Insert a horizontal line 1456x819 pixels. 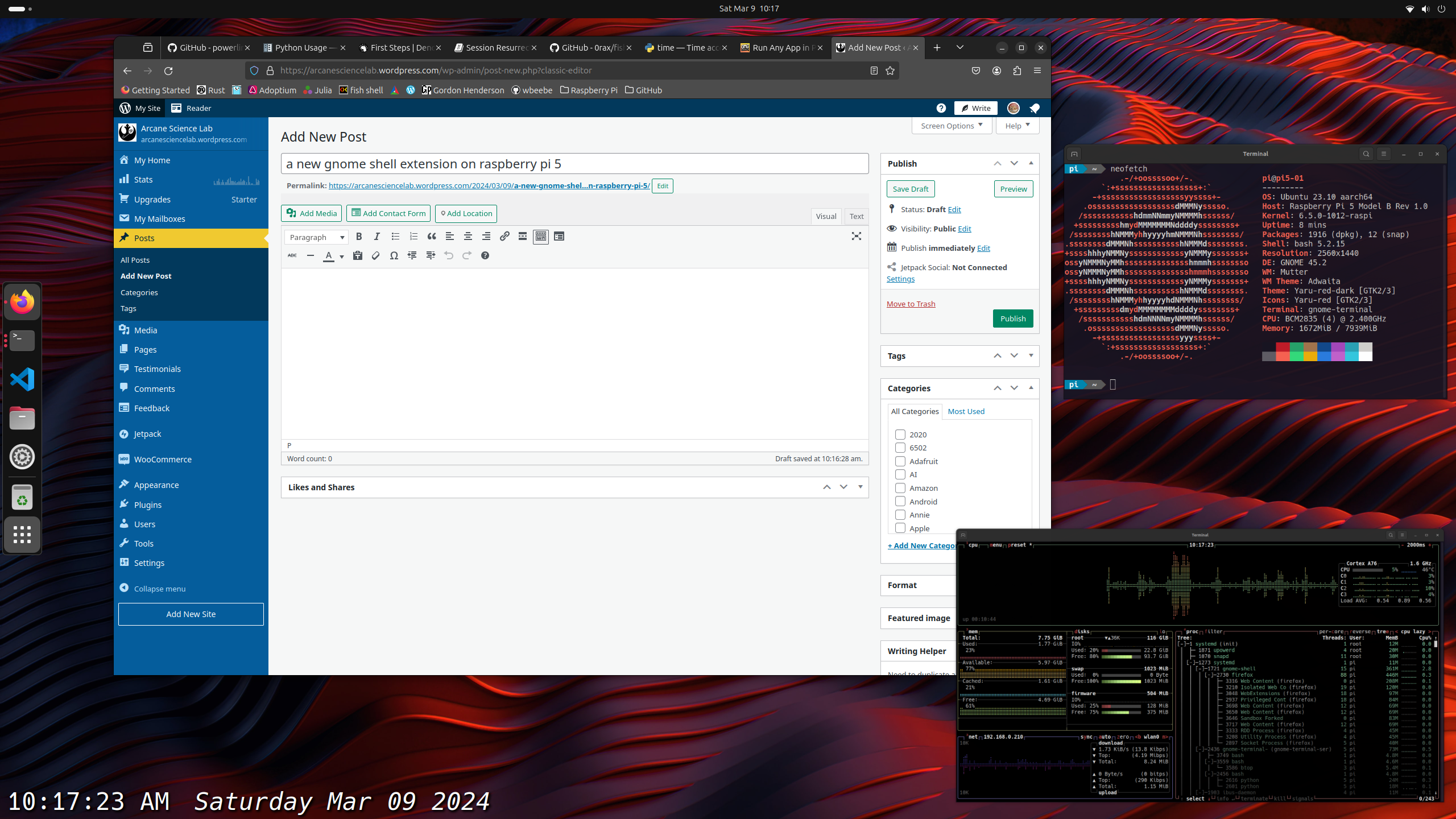click(x=311, y=256)
